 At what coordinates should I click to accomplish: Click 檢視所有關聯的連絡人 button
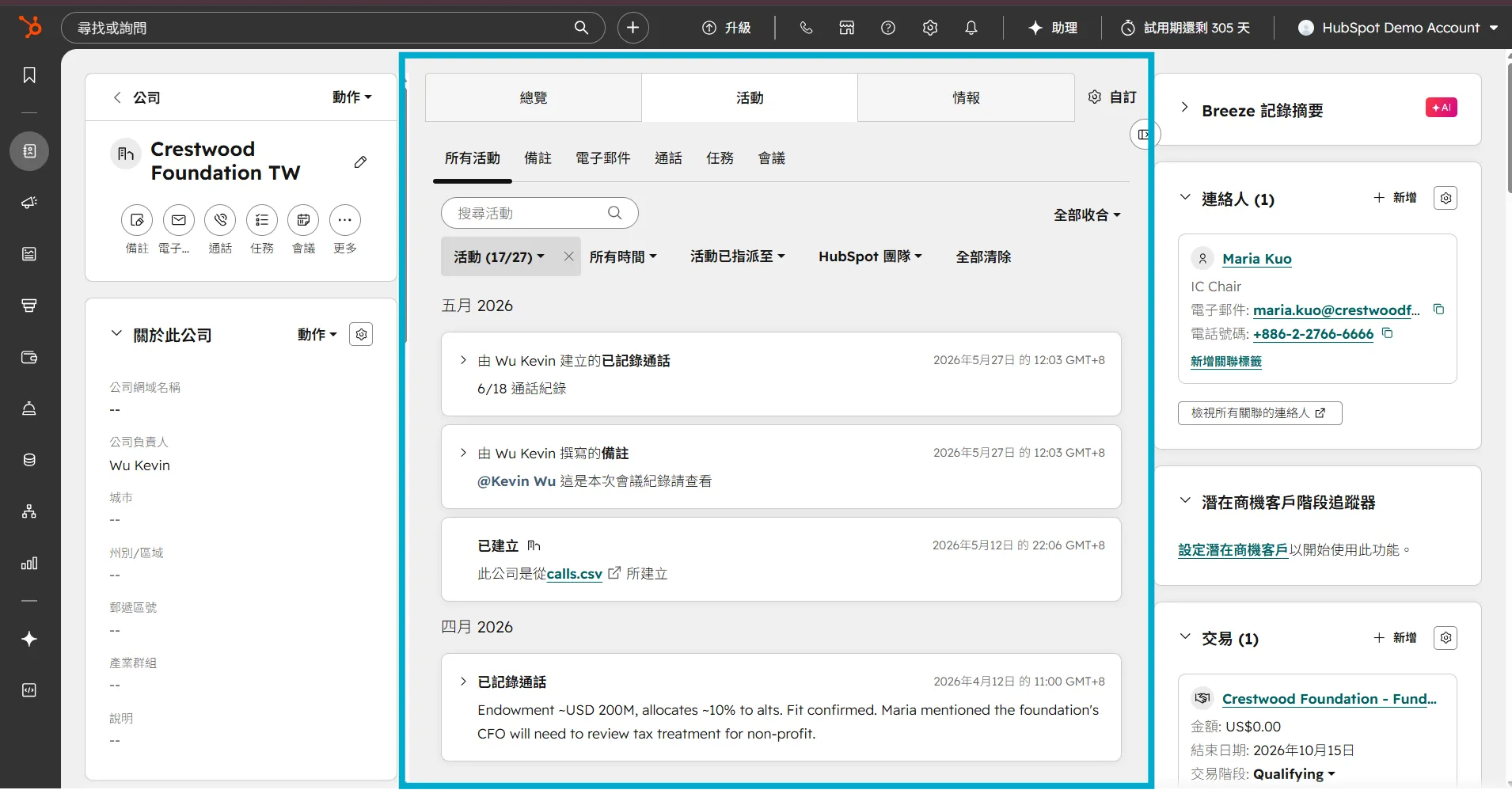click(1259, 413)
